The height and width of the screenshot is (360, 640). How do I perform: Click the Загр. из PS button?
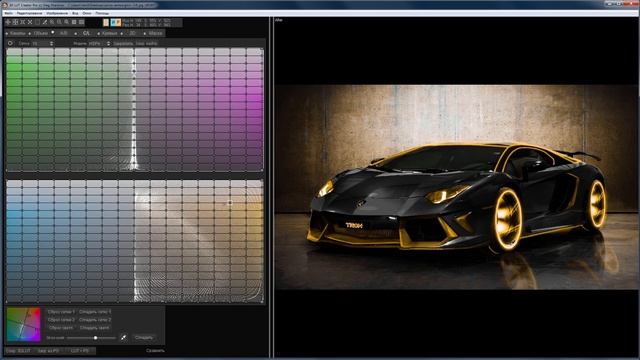[48, 351]
